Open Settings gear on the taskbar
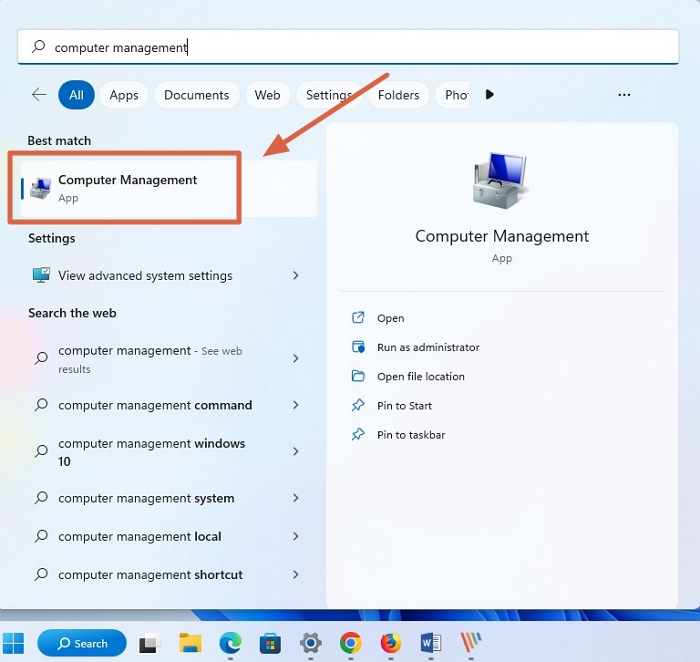700x662 pixels. click(311, 643)
